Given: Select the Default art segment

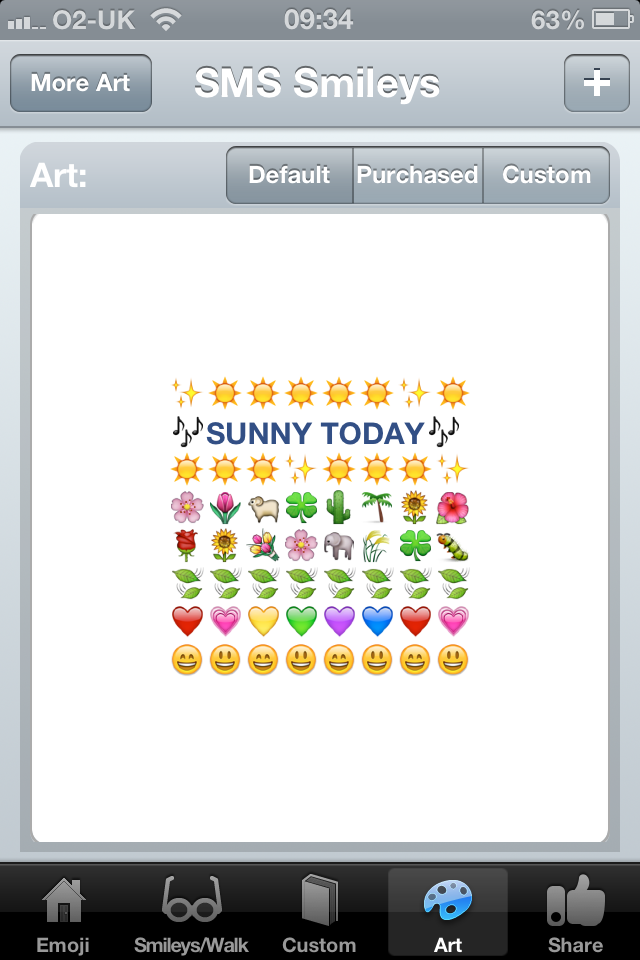Looking at the screenshot, I should tap(290, 175).
